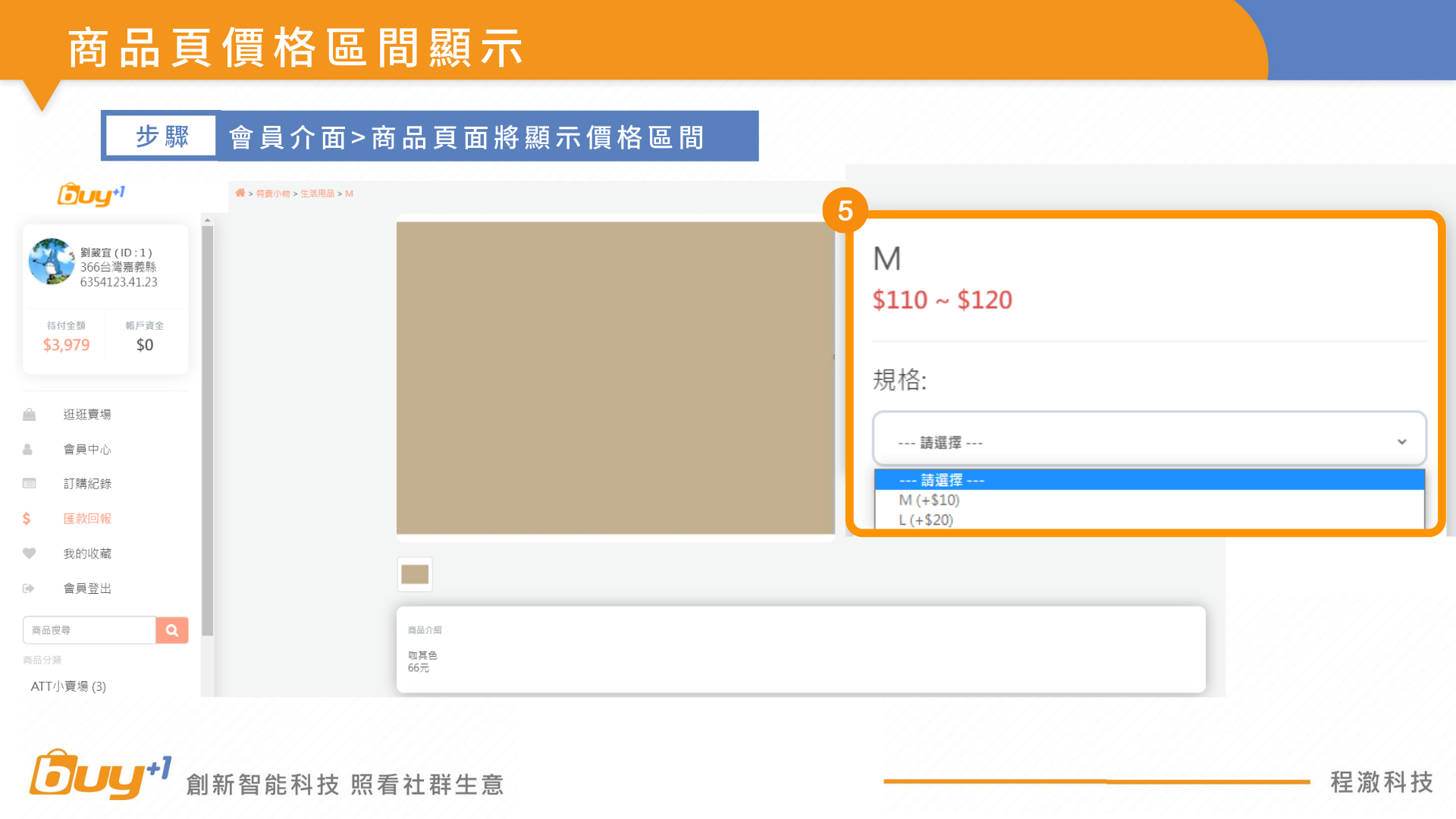1456x819 pixels.
Task: Click the person icon for 會員中心
Action: pos(28,450)
